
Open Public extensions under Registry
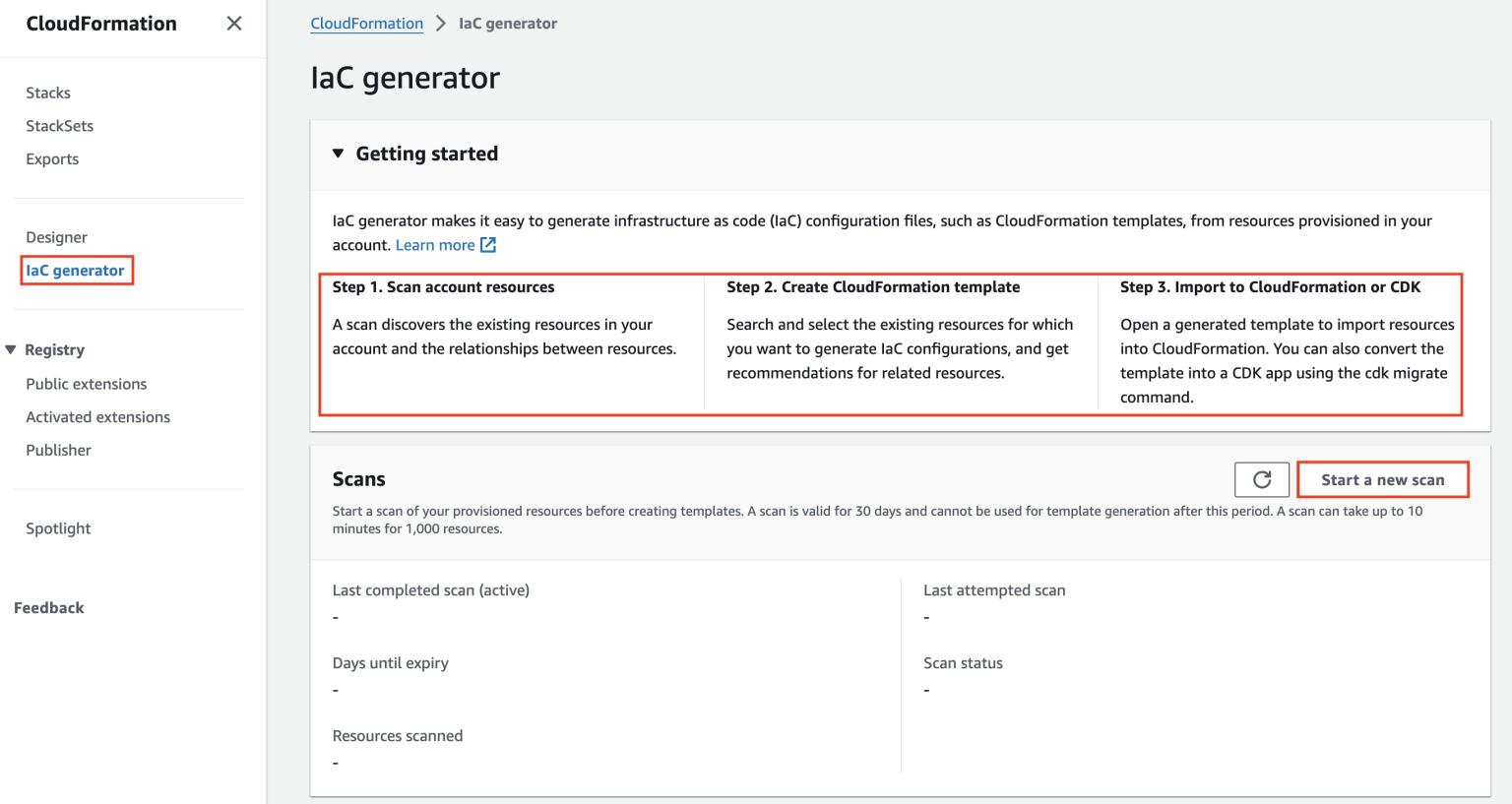[86, 384]
